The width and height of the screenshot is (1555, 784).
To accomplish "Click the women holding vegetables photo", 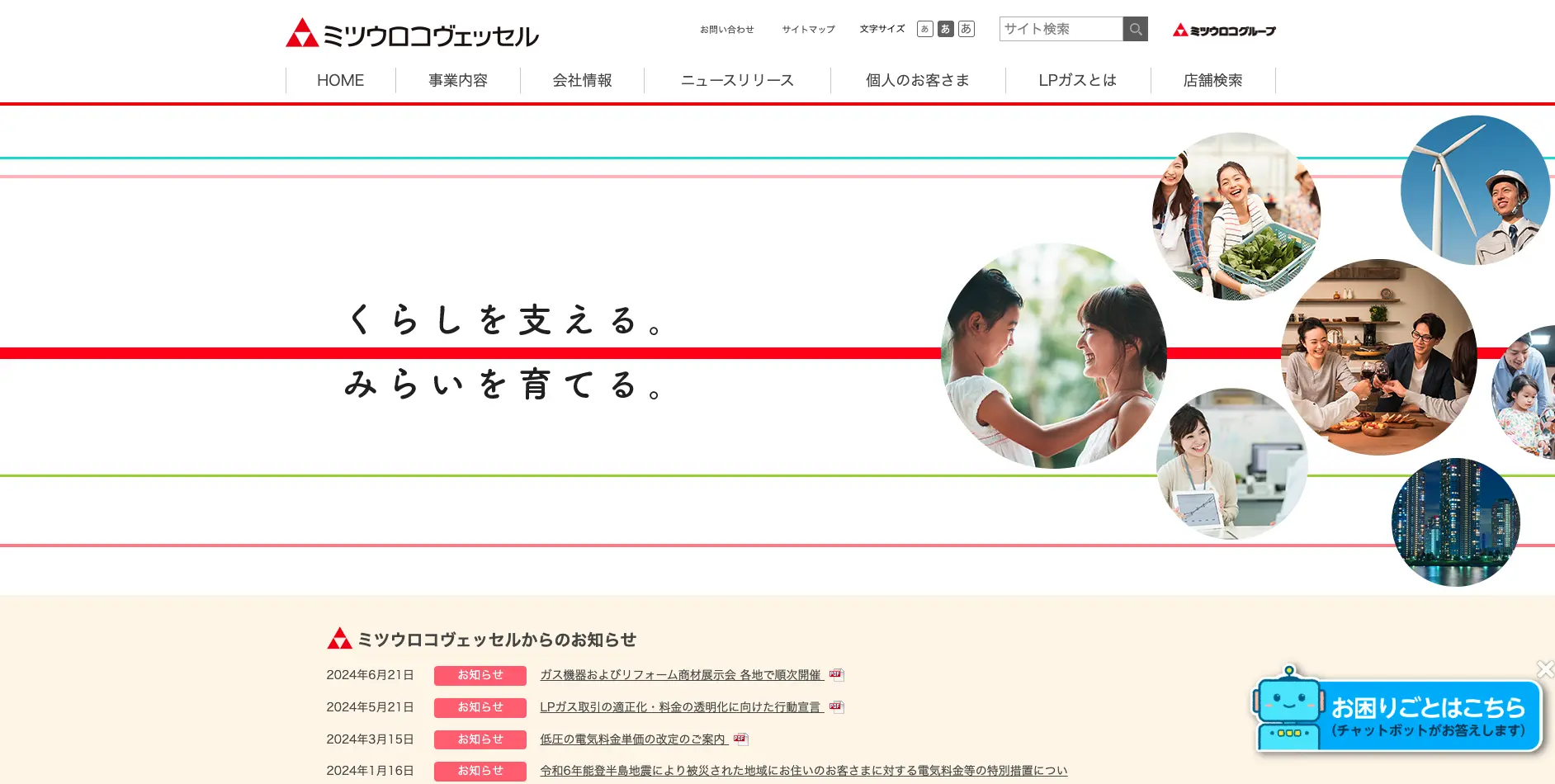I will click(x=1236, y=216).
